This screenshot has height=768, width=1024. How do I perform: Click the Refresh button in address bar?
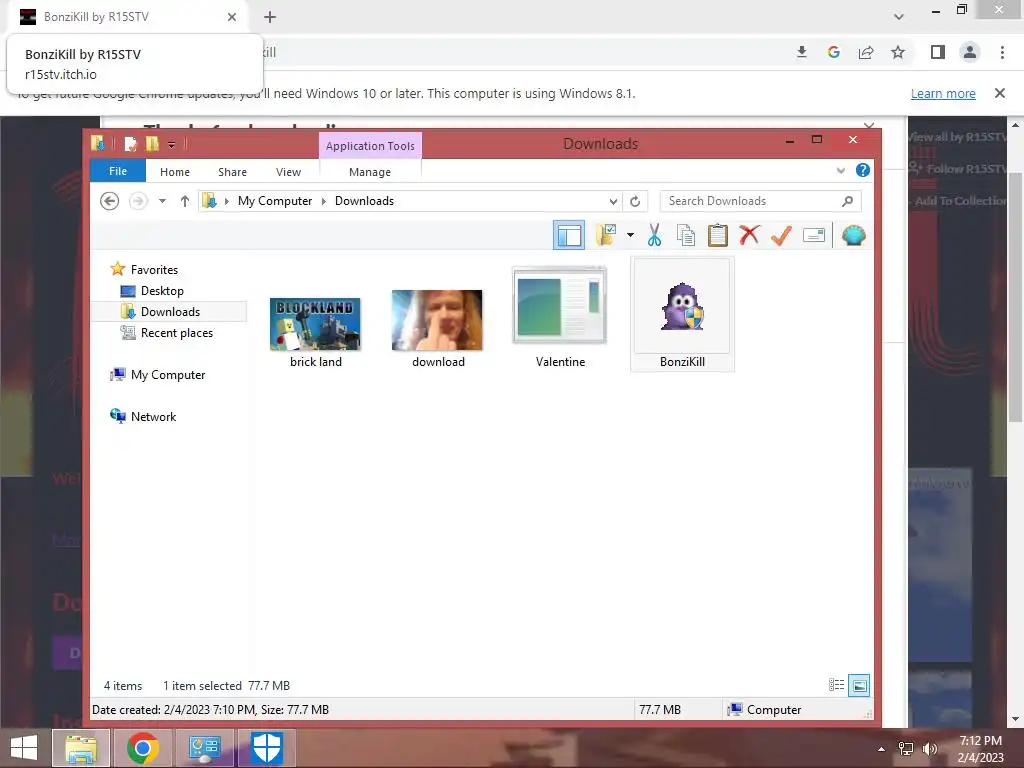click(x=635, y=201)
